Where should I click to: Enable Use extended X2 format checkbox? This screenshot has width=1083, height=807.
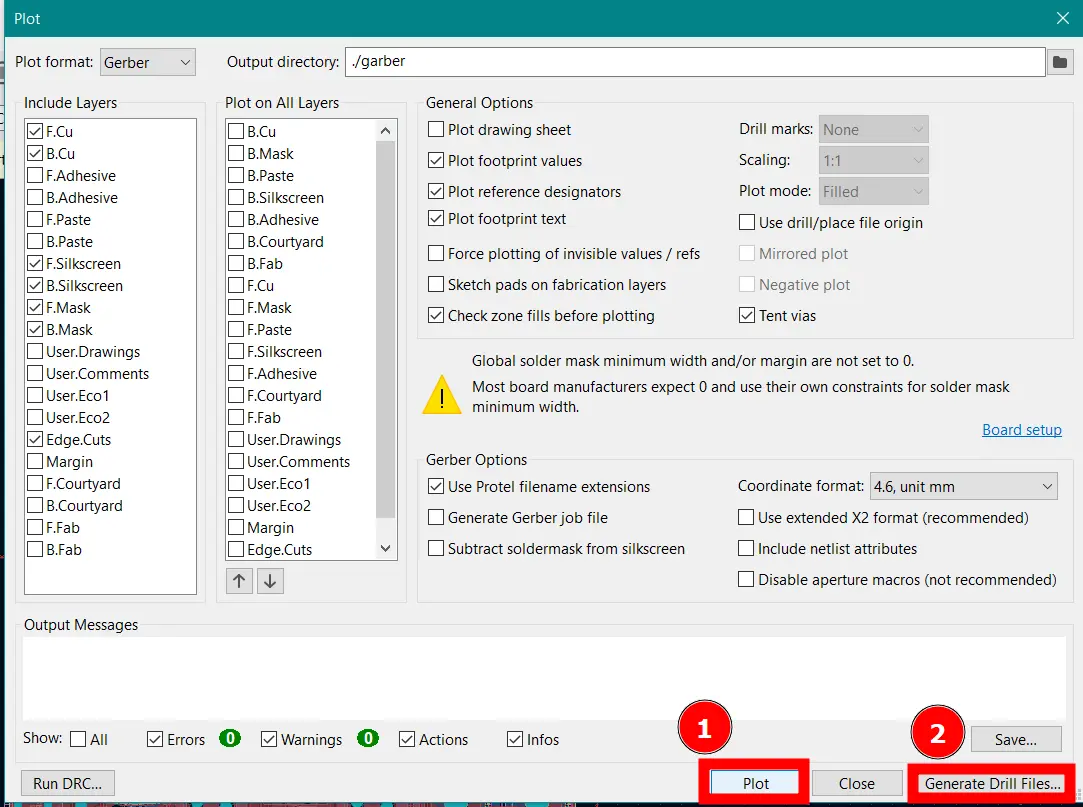(746, 518)
